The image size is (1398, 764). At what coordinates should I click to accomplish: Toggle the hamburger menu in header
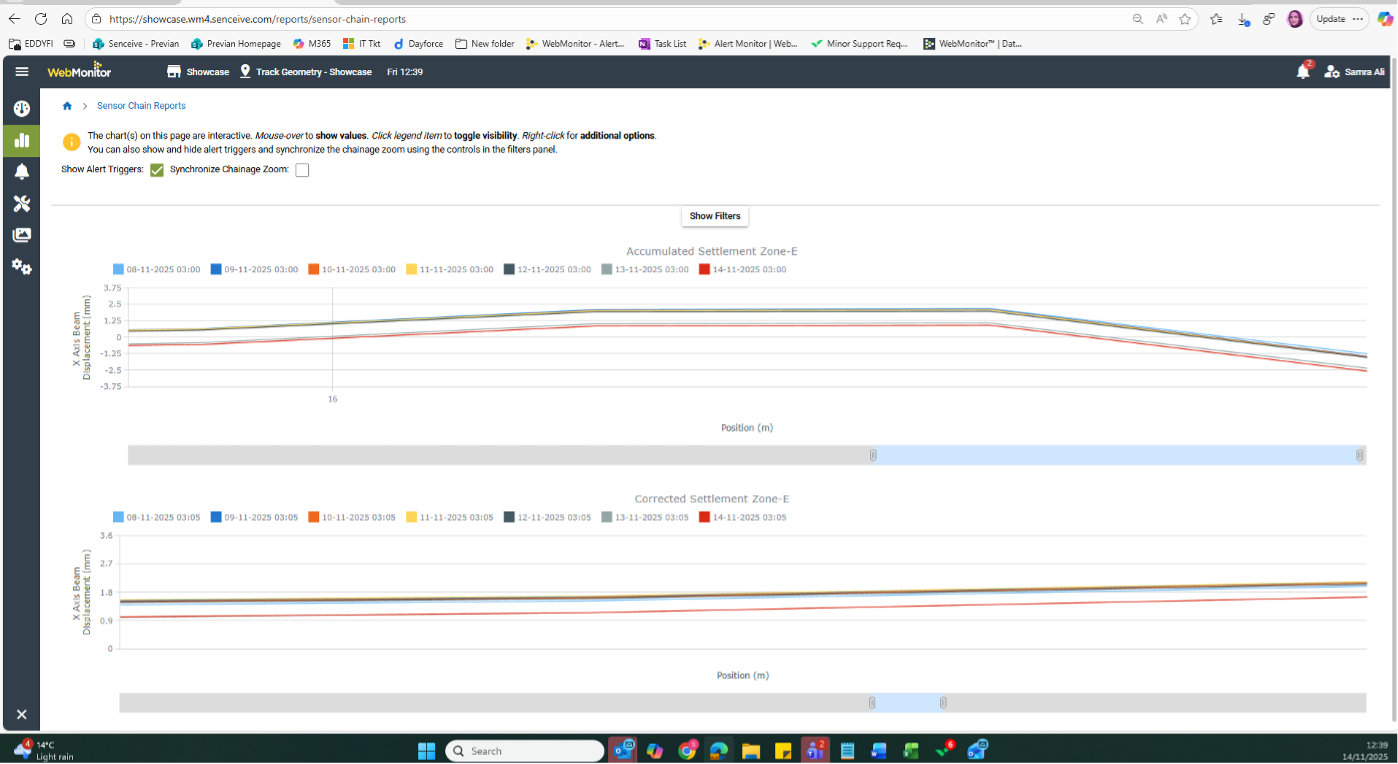click(x=22, y=72)
